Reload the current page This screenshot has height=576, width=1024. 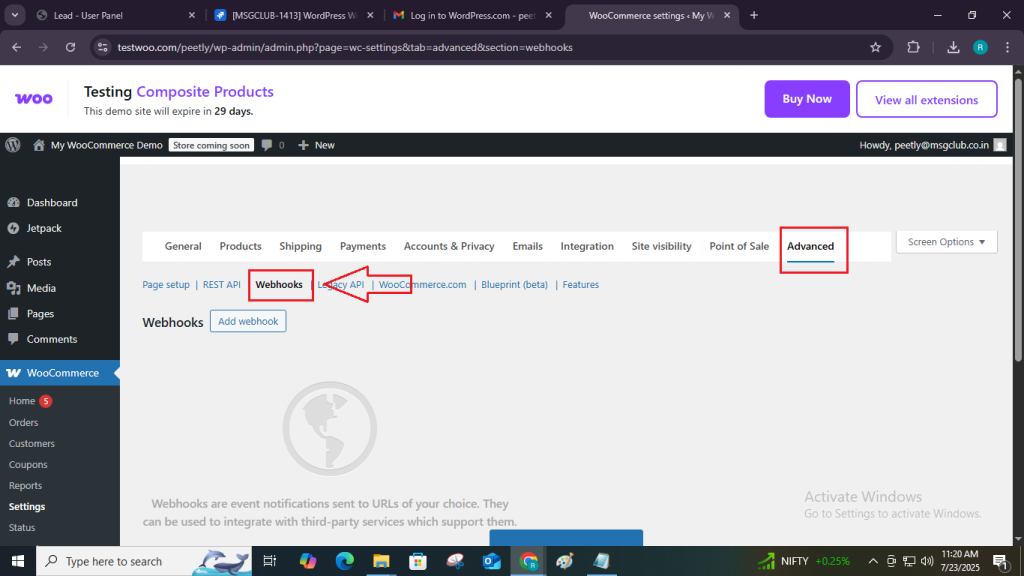[71, 47]
